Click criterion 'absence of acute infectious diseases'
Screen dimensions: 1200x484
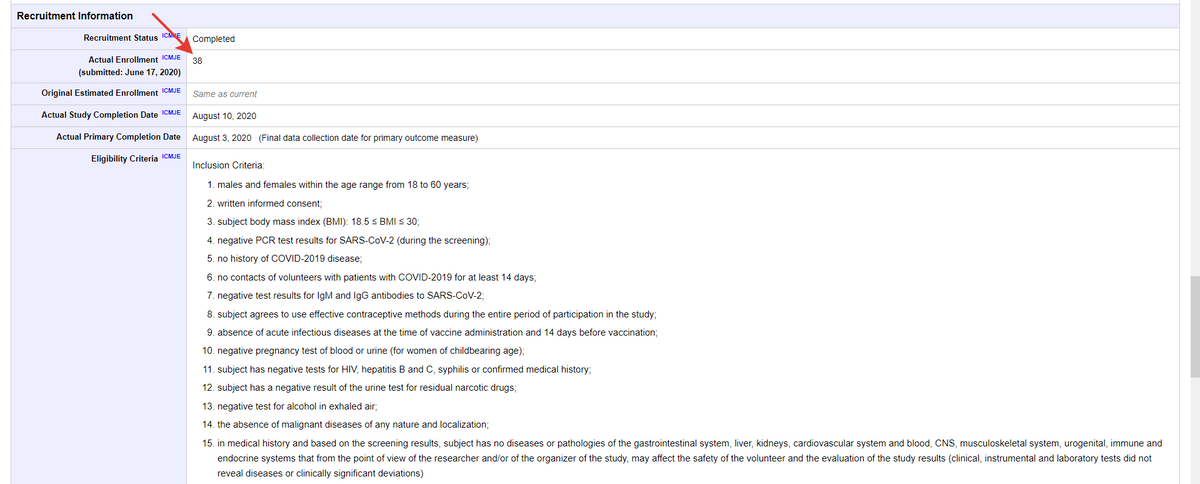[438, 331]
